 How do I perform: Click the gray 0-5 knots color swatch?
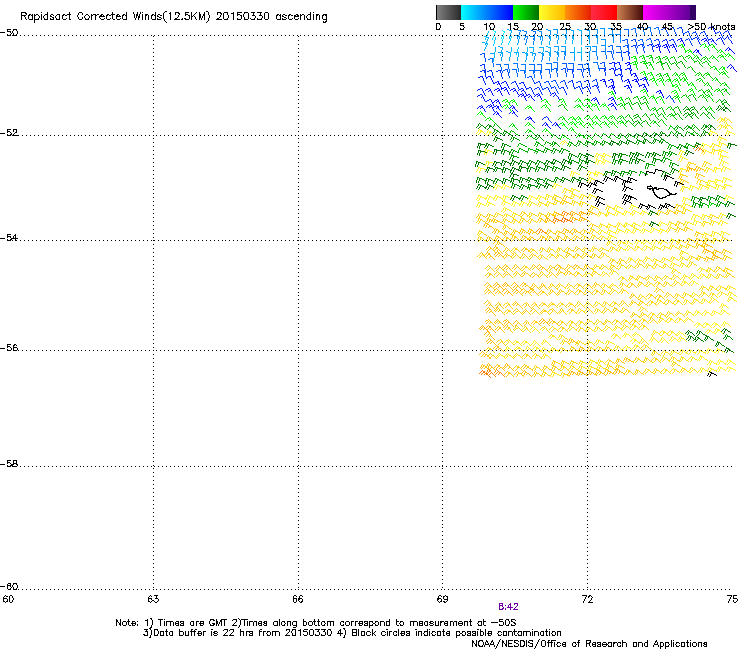[448, 12]
